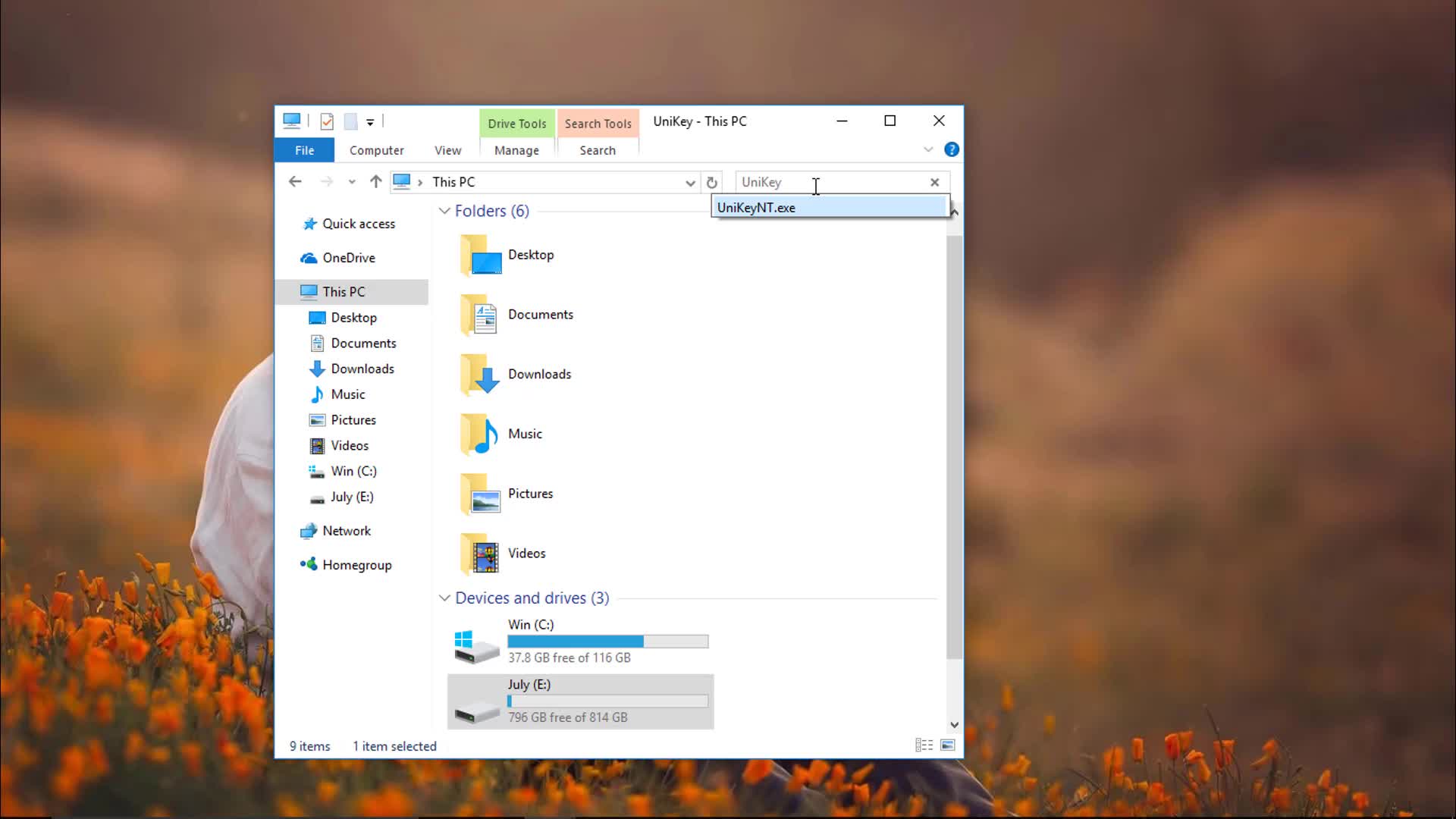
Task: Select Documents in navigation pane tree
Action: pyautogui.click(x=363, y=344)
